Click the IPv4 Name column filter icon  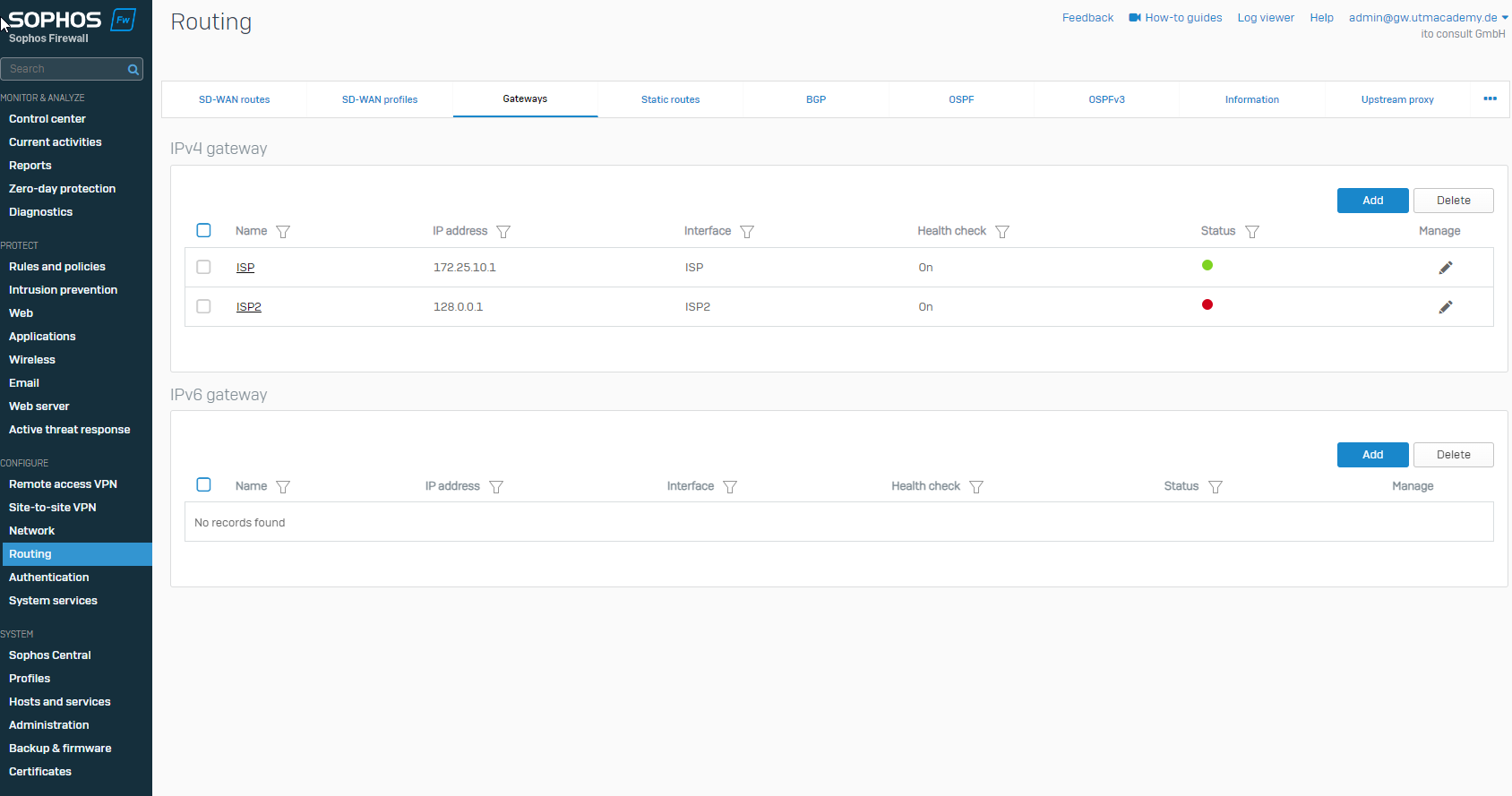pos(283,232)
